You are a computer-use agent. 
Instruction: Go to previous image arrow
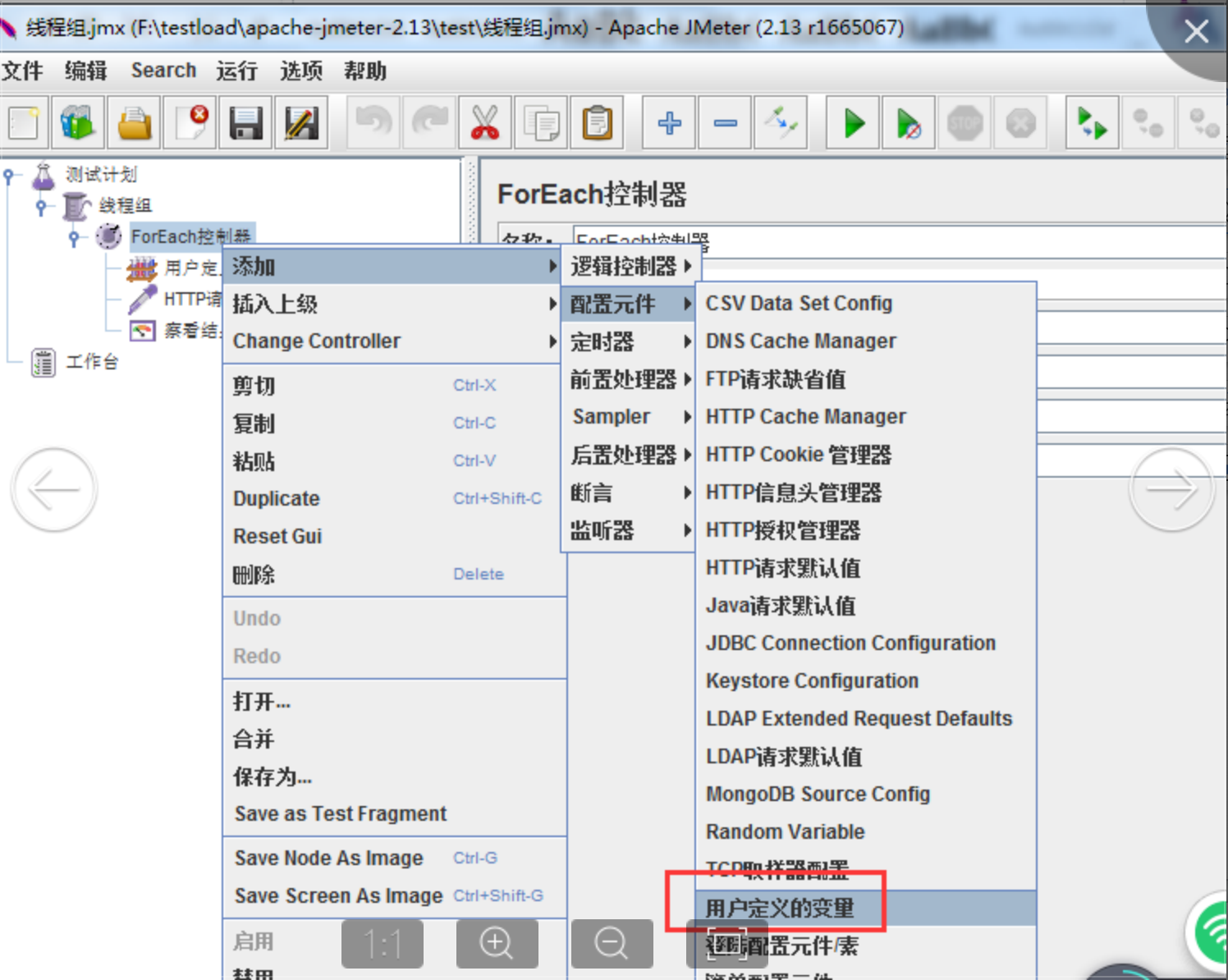pyautogui.click(x=54, y=489)
